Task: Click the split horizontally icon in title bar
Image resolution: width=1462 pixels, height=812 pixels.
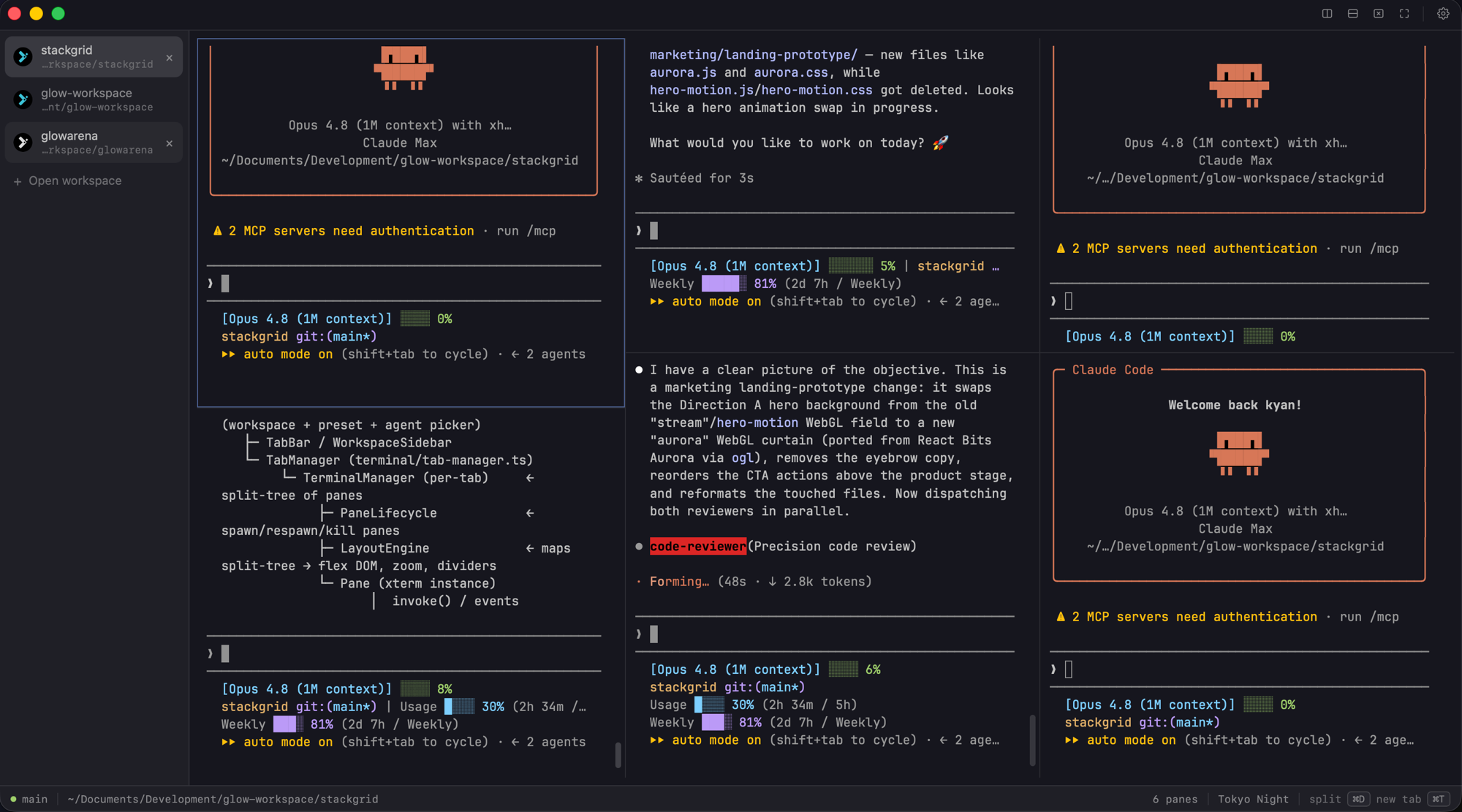Action: (1353, 13)
